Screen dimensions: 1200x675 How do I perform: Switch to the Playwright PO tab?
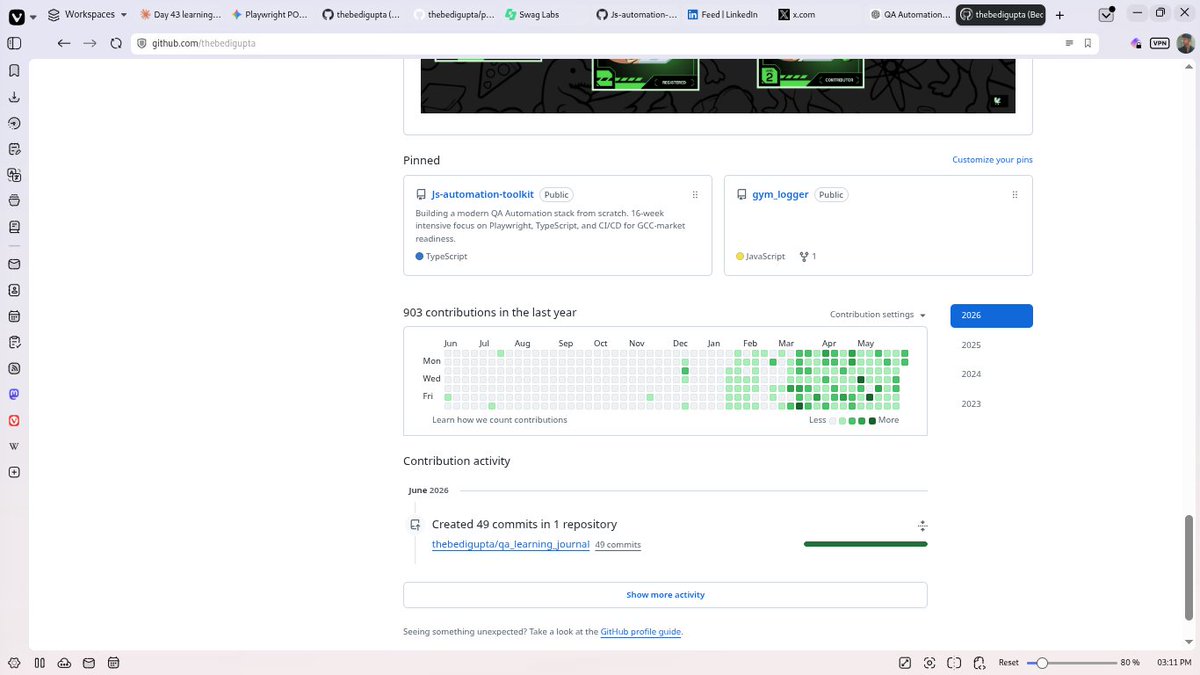[271, 15]
